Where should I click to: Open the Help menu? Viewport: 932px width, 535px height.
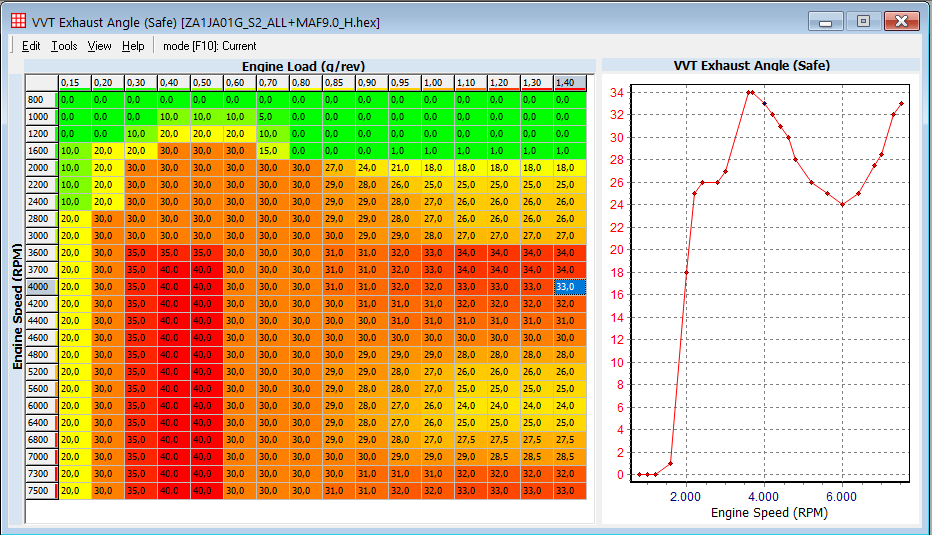(133, 45)
